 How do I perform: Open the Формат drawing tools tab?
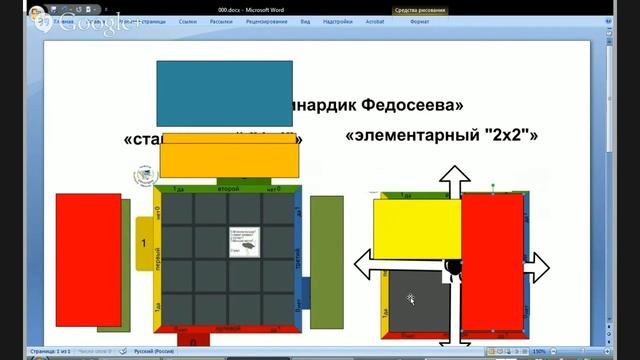[x=420, y=22]
